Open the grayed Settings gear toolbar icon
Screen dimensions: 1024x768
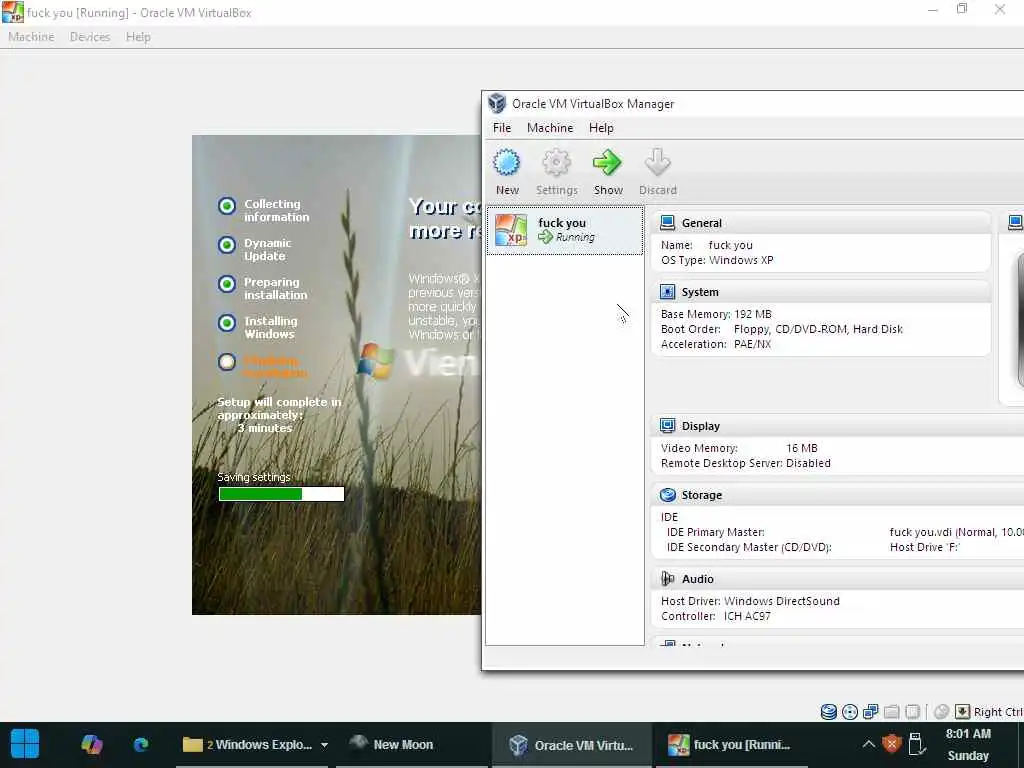[x=556, y=172]
